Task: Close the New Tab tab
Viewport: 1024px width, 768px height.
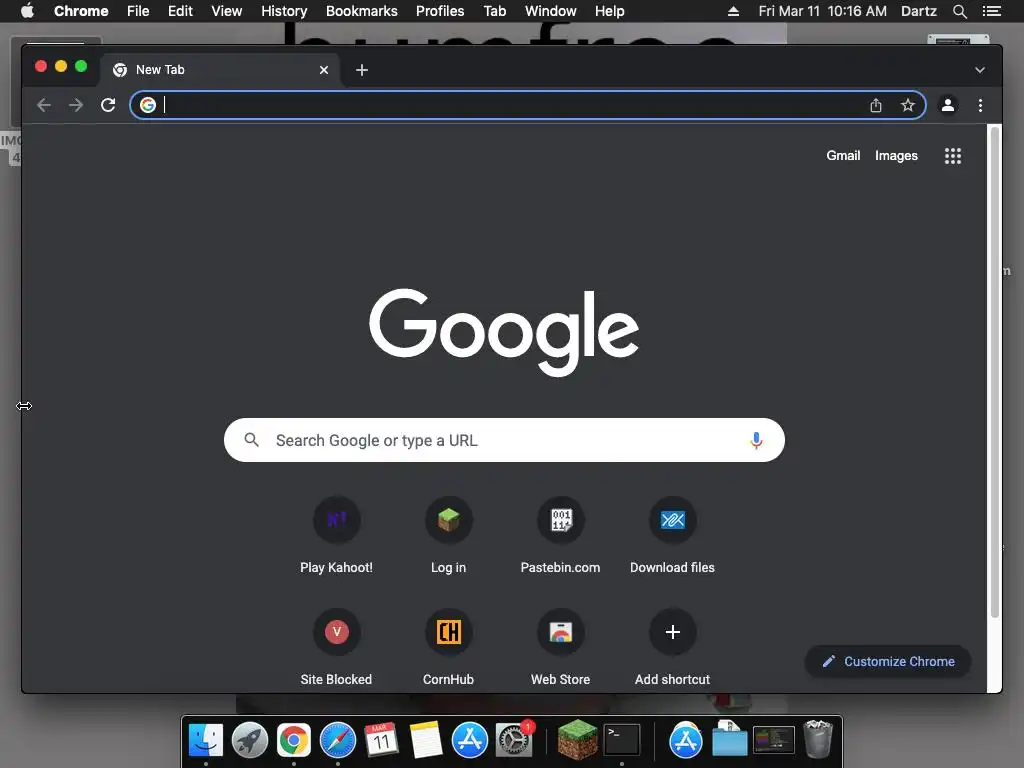Action: [324, 70]
